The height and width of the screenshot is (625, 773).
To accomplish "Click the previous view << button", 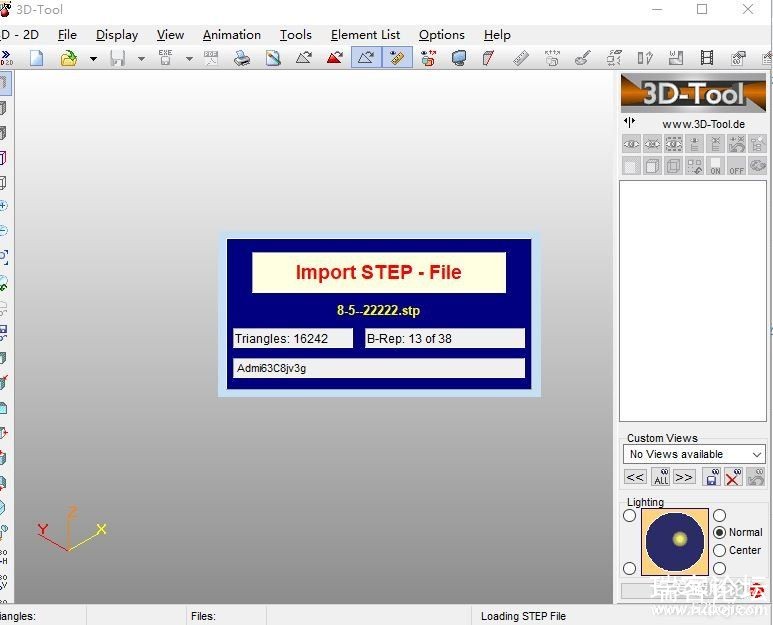I will [635, 477].
